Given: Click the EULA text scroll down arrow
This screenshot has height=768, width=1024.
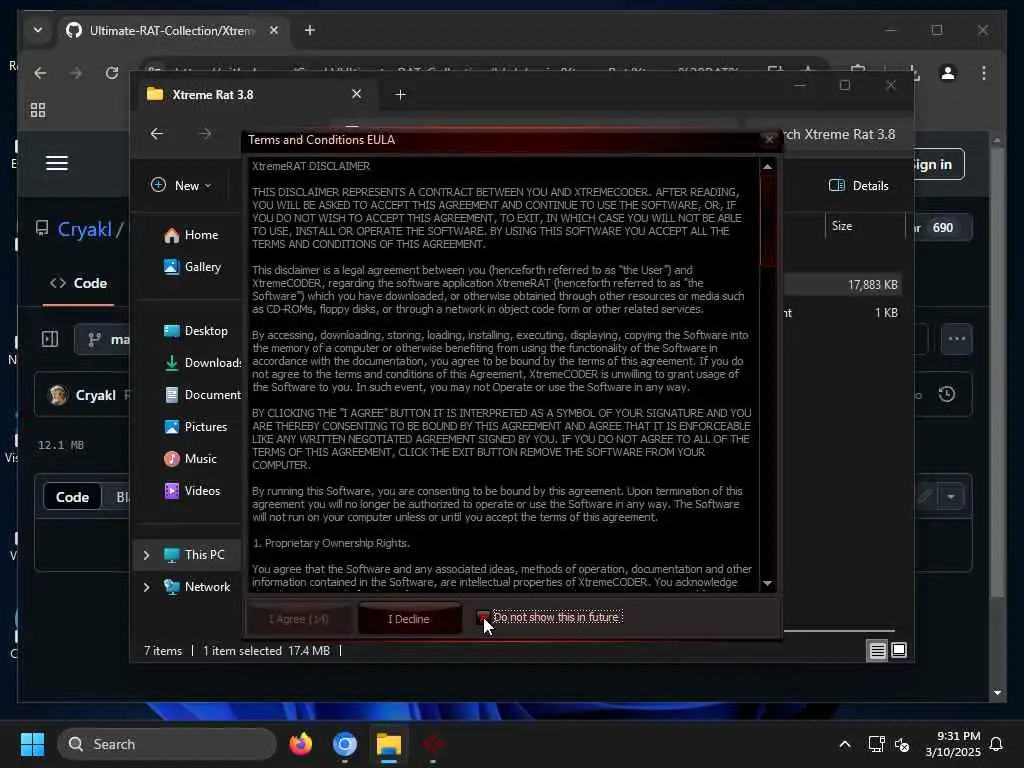Looking at the screenshot, I should (768, 583).
